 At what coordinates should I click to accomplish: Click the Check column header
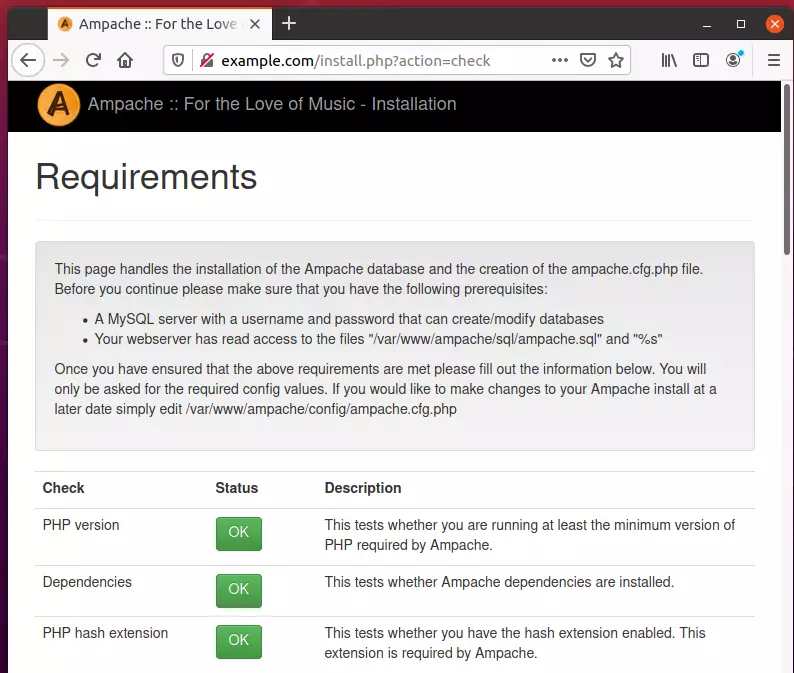point(63,488)
